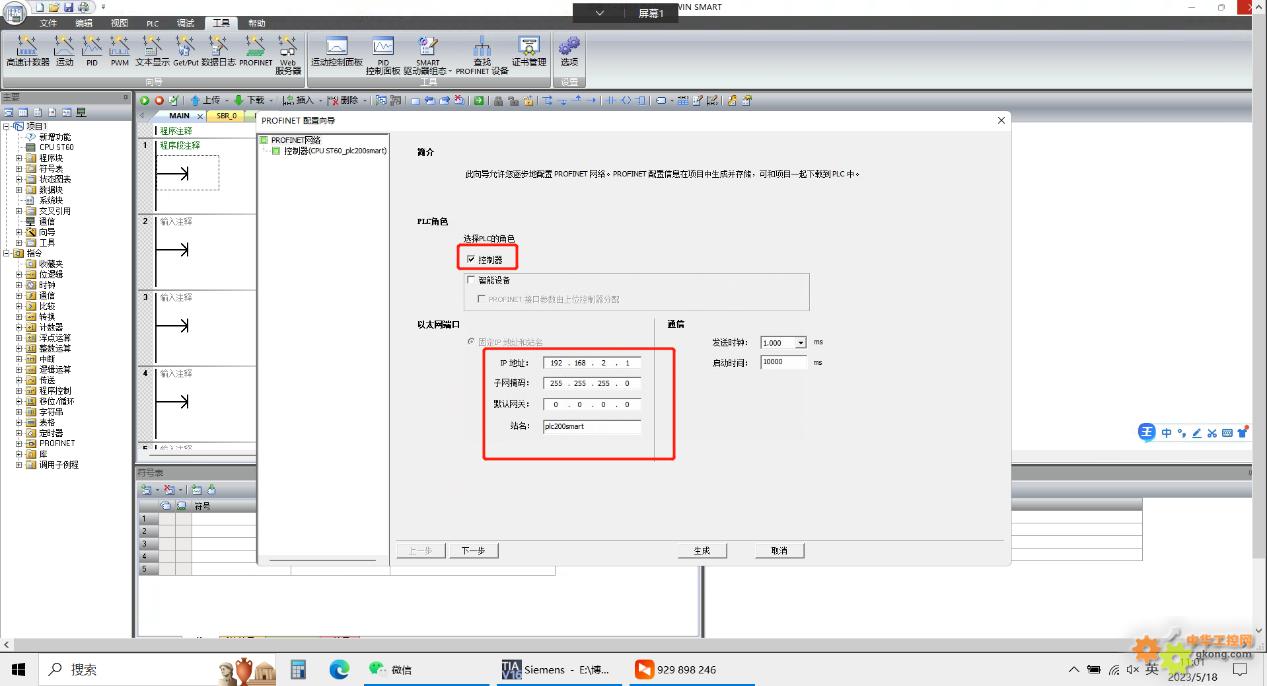
Task: Click the 站名 input field
Action: coord(591,426)
